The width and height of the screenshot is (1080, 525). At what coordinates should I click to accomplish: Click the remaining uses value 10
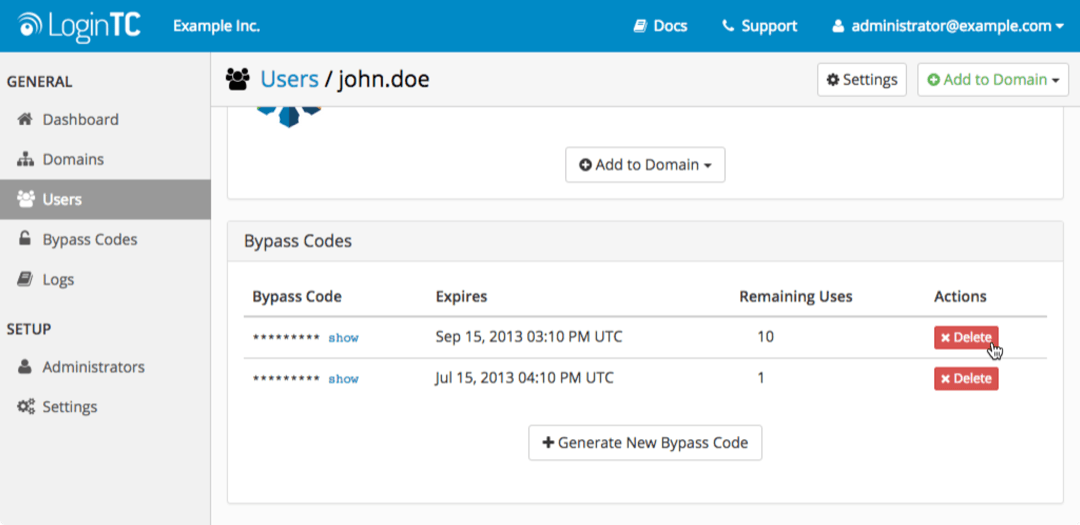pyautogui.click(x=765, y=337)
